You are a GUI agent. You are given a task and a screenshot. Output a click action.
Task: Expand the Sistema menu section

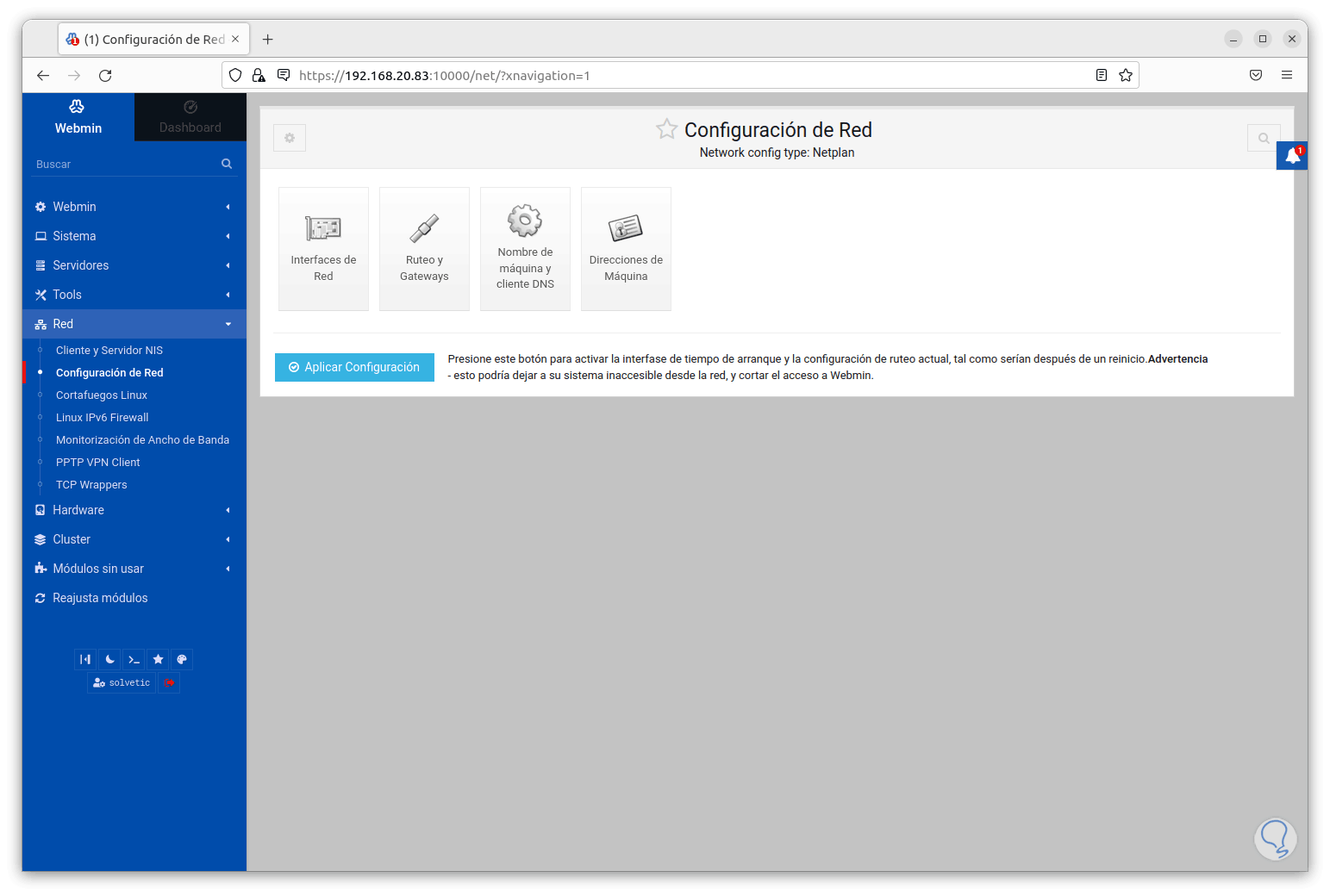134,236
